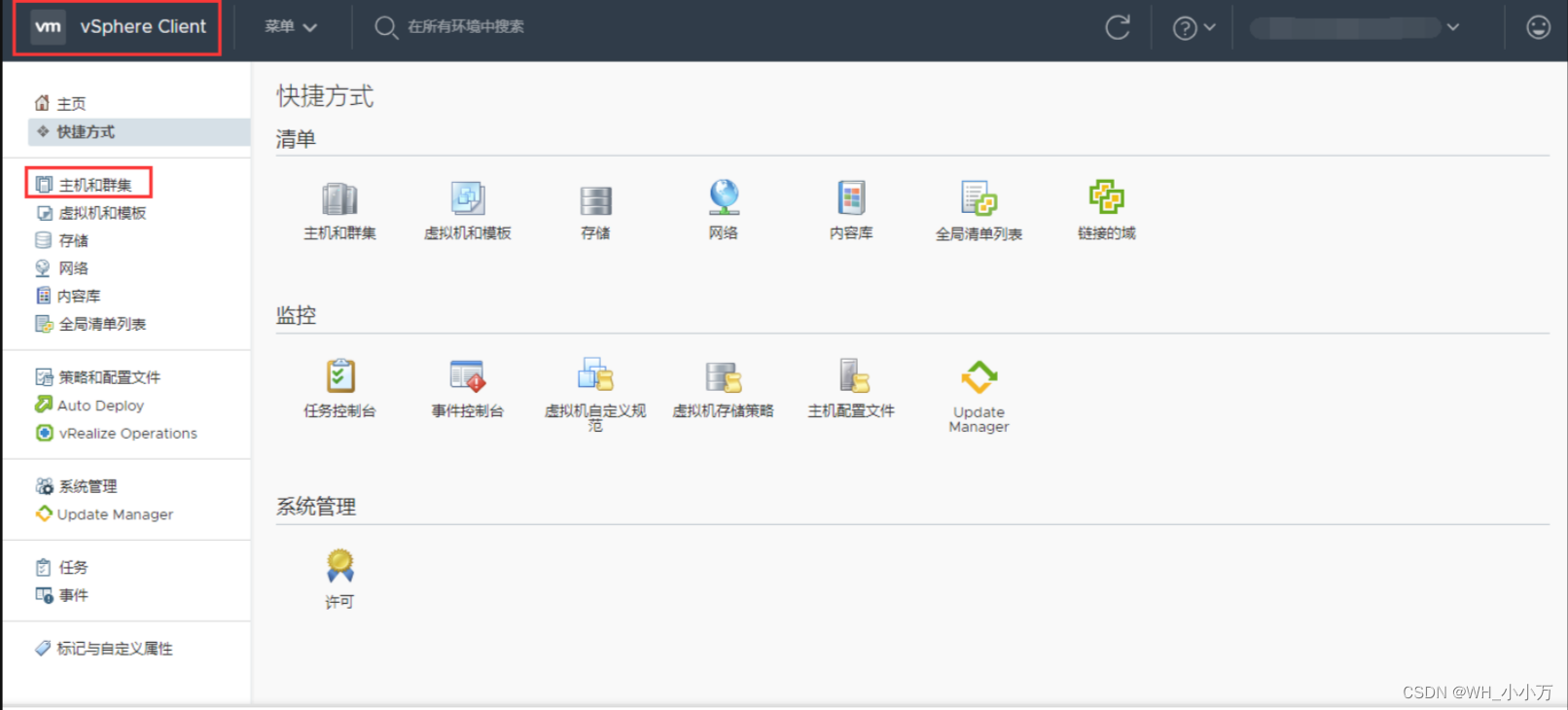Image resolution: width=1568 pixels, height=710 pixels.
Task: Select 虚拟机和模板 in left sidebar
Action: click(91, 213)
